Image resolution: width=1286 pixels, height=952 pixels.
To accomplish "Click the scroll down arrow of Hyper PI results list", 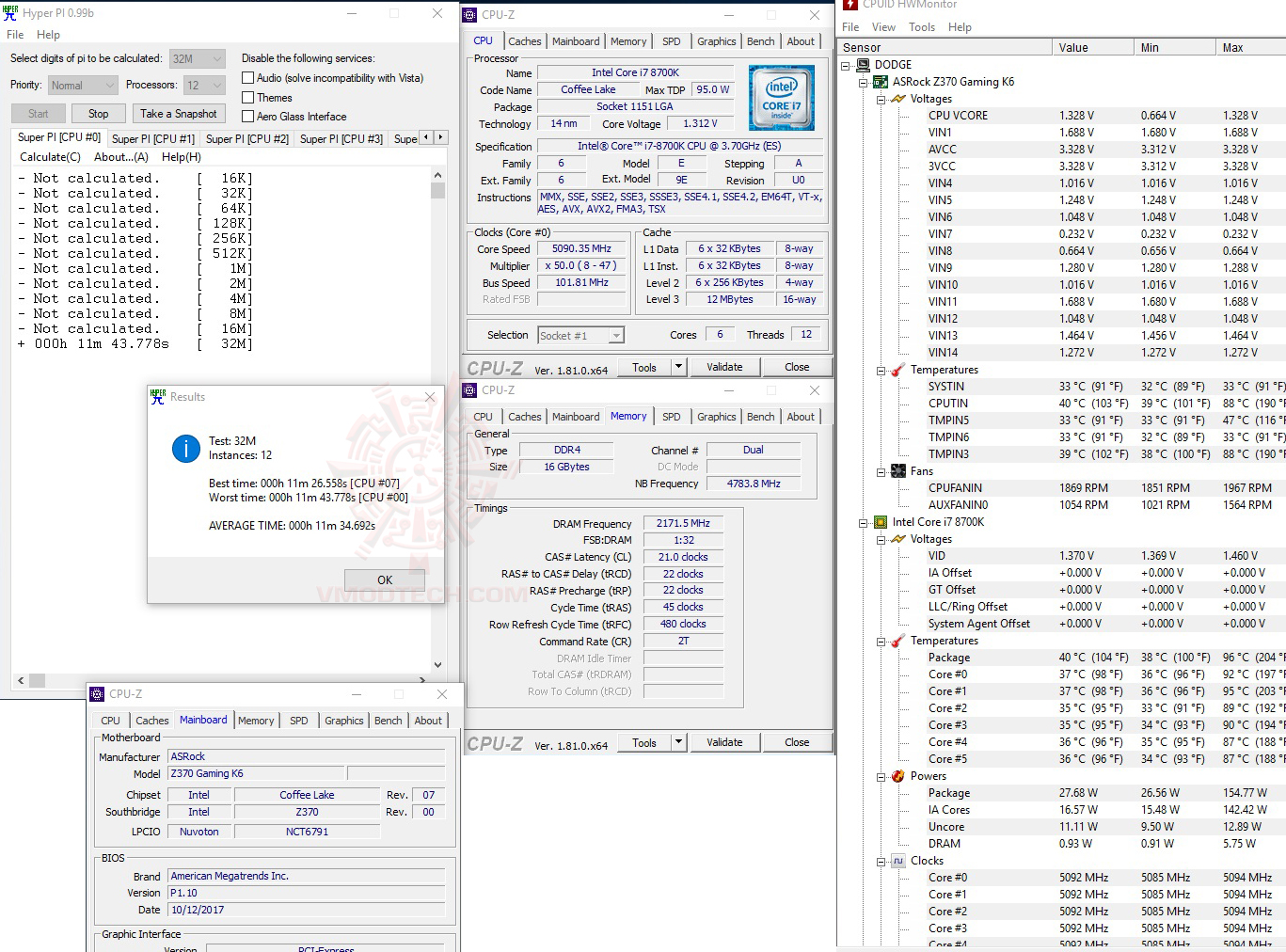I will pos(437,664).
